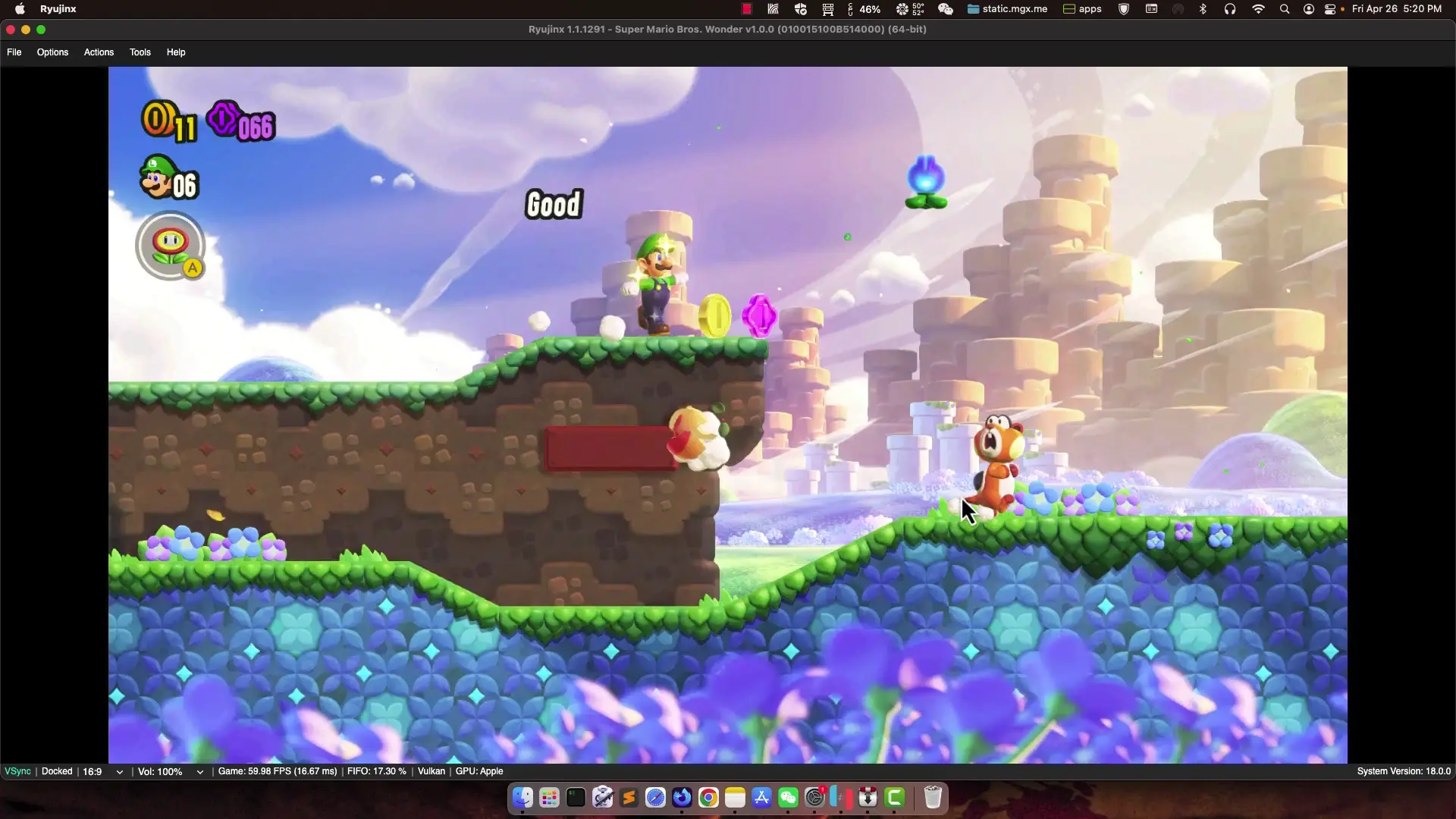Open Sublime Text in the dock
The width and height of the screenshot is (1456, 819).
coord(629,798)
